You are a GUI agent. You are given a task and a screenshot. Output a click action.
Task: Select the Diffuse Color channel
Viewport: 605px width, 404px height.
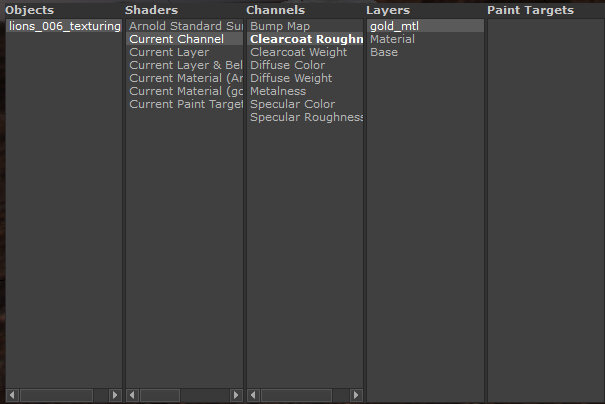coord(287,65)
